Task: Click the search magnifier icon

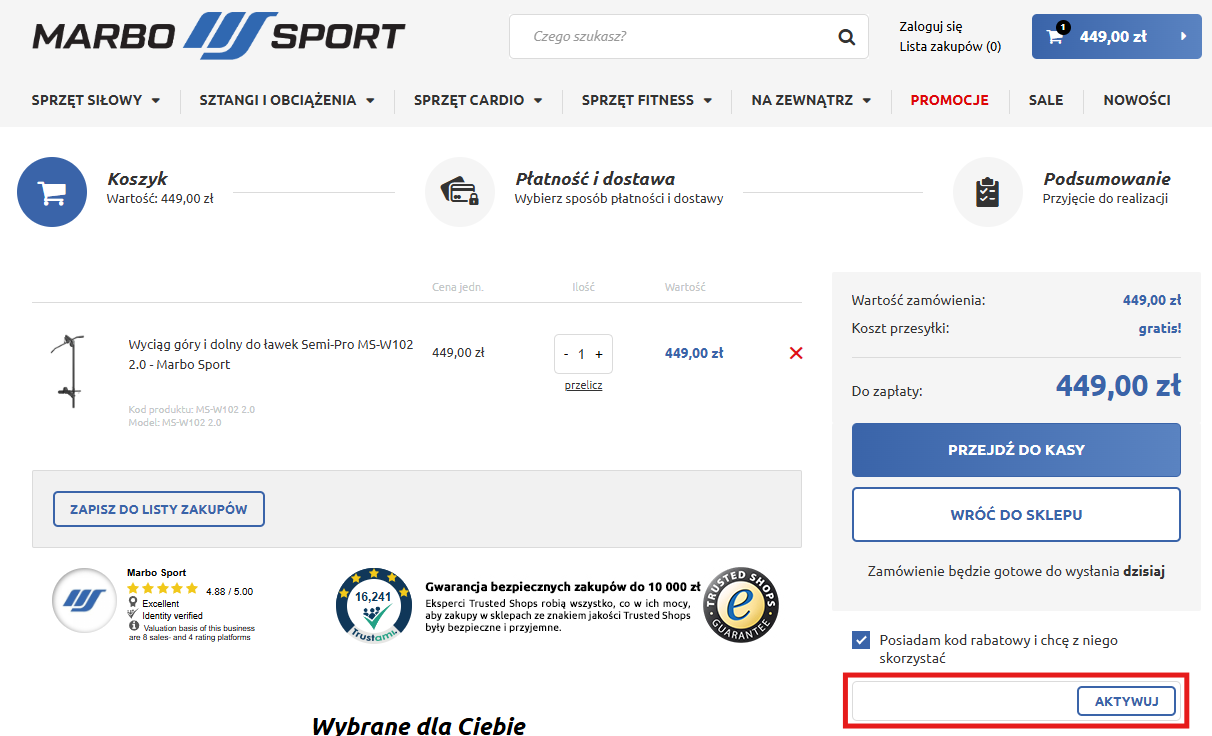Action: (845, 36)
